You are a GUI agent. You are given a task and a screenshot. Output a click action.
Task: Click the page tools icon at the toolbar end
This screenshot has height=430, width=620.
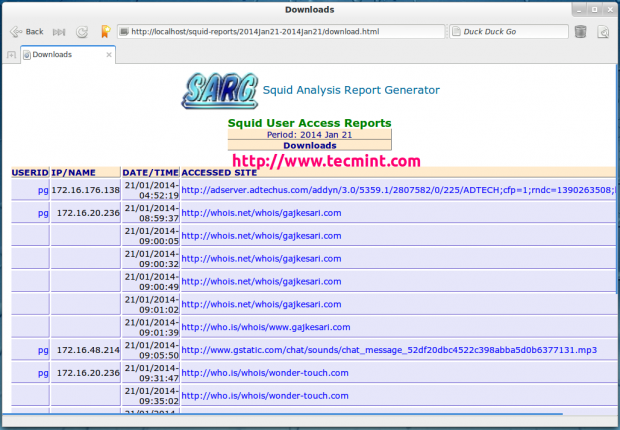(x=603, y=32)
